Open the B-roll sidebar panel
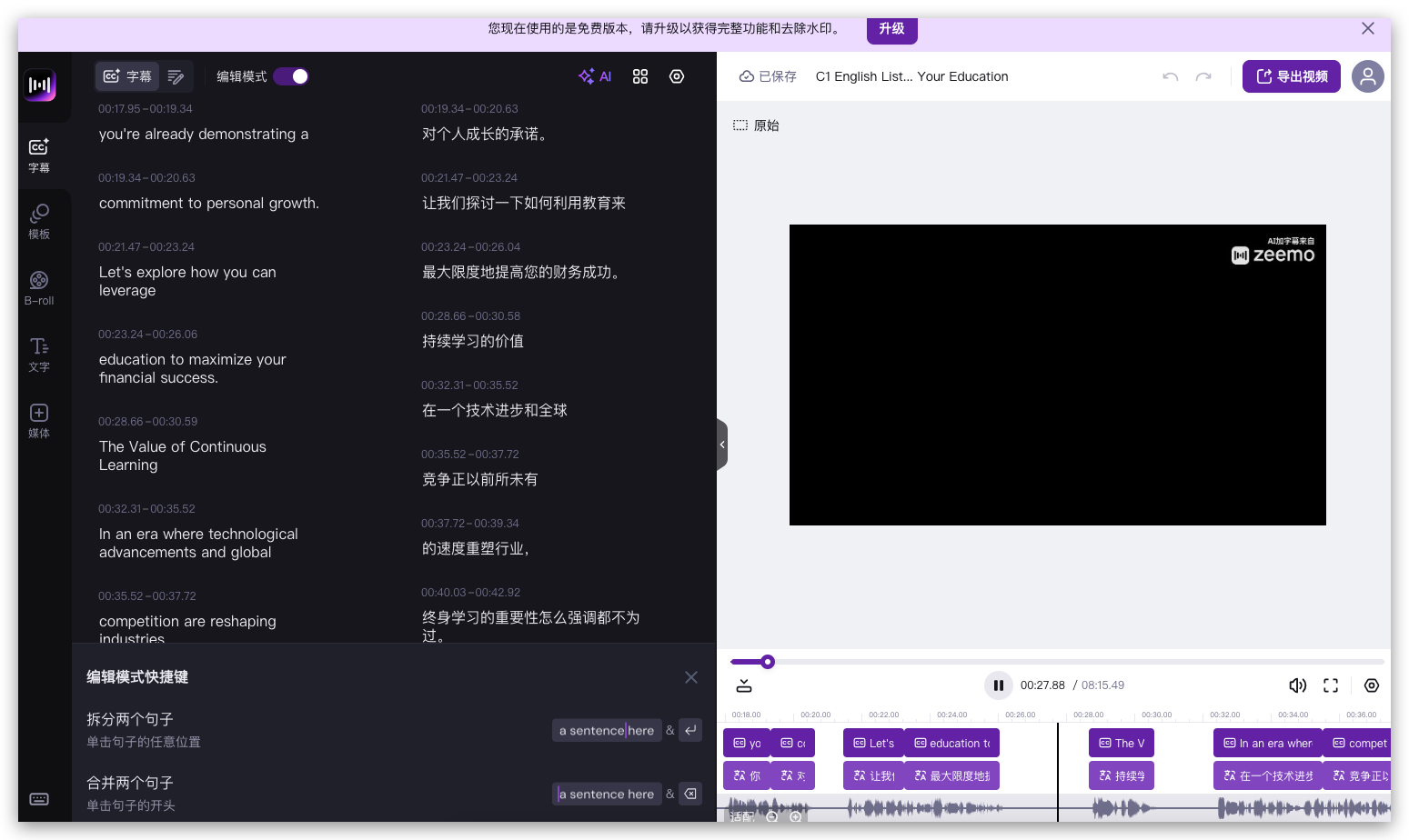 tap(39, 289)
